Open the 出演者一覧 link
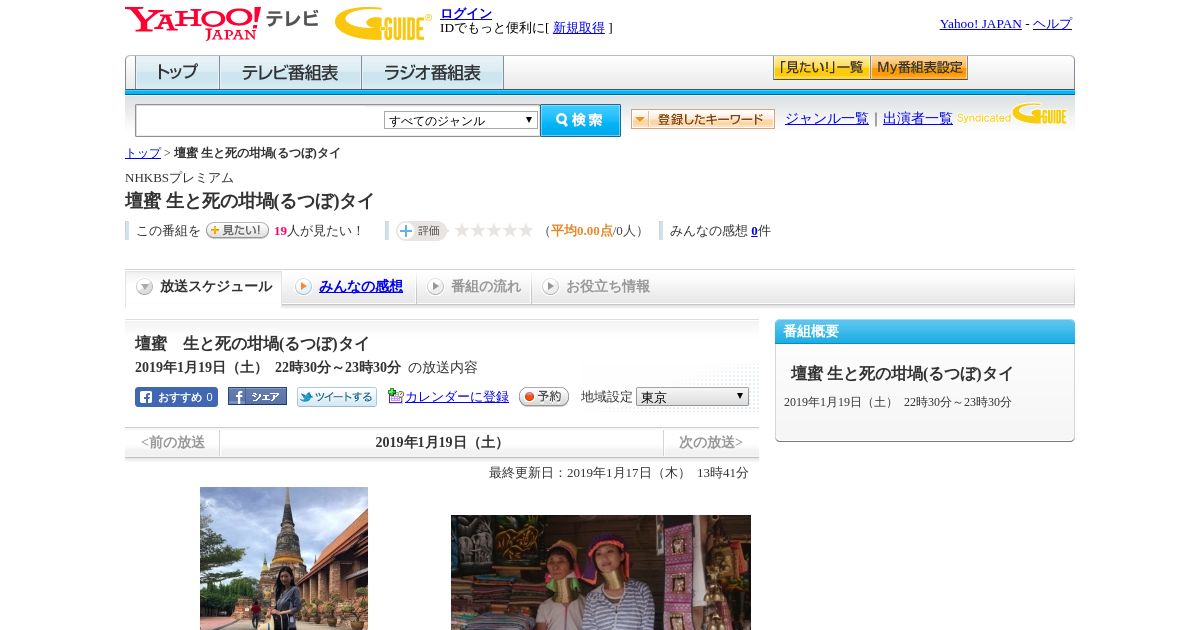 tap(918, 119)
